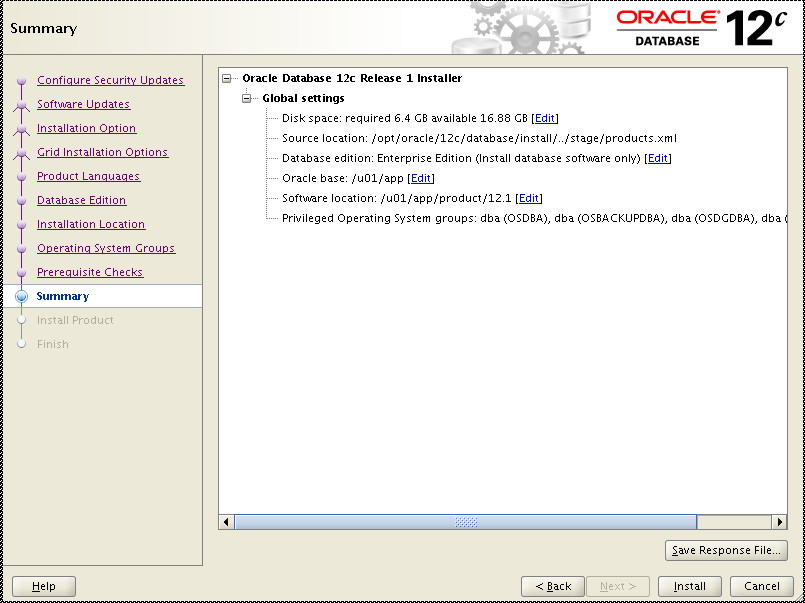This screenshot has height=603, width=805.
Task: Collapse the Oracle Database 12c Release 1 Installer node
Action: pos(226,79)
